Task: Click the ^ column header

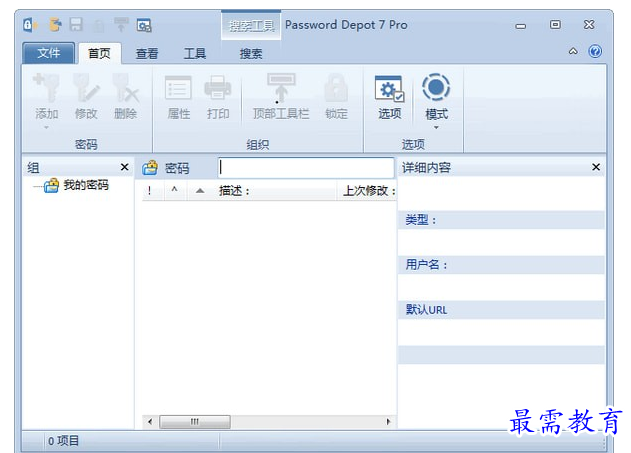Action: (x=174, y=190)
